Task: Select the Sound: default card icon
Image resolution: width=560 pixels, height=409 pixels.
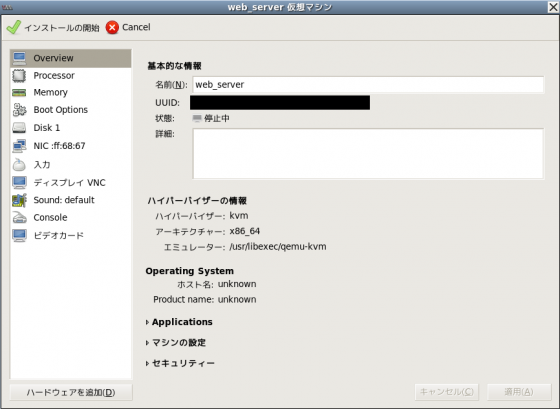Action: tap(19, 200)
